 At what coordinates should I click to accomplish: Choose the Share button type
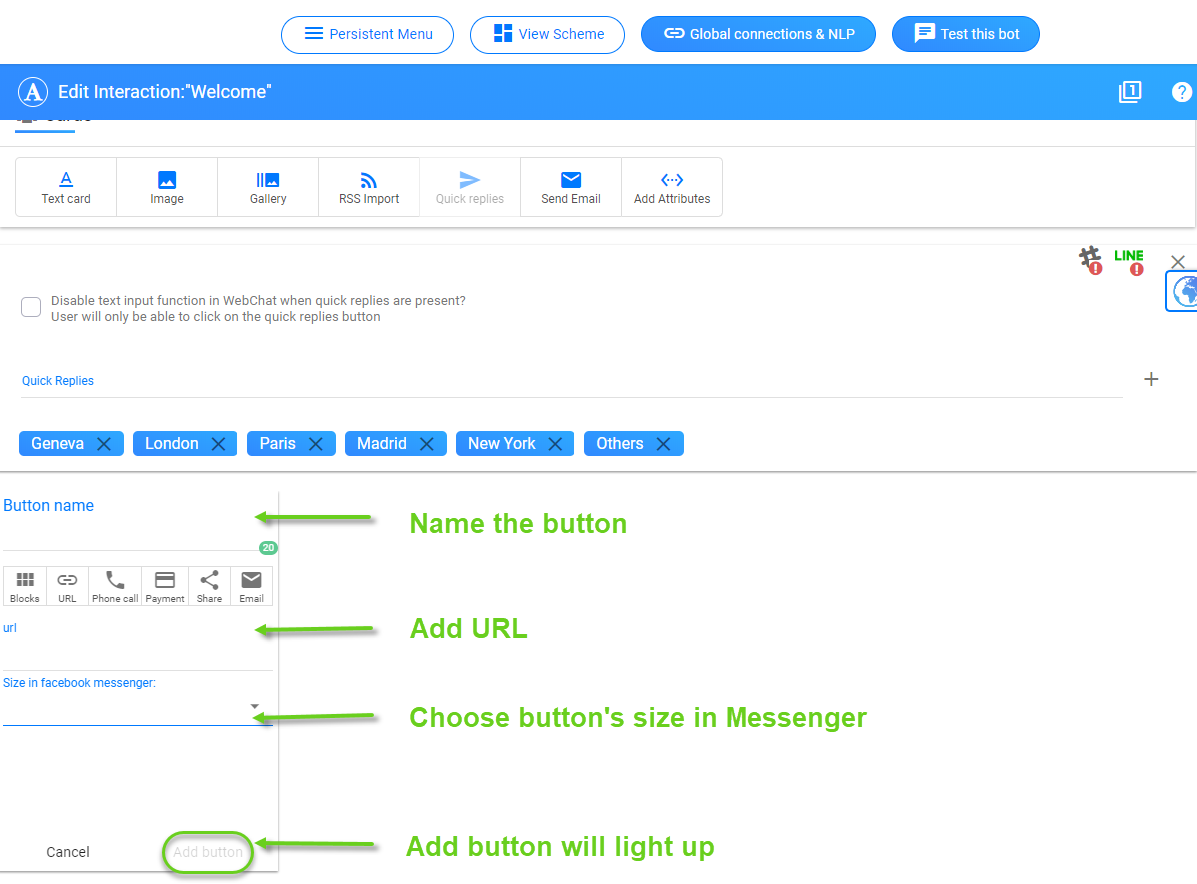pyautogui.click(x=209, y=586)
